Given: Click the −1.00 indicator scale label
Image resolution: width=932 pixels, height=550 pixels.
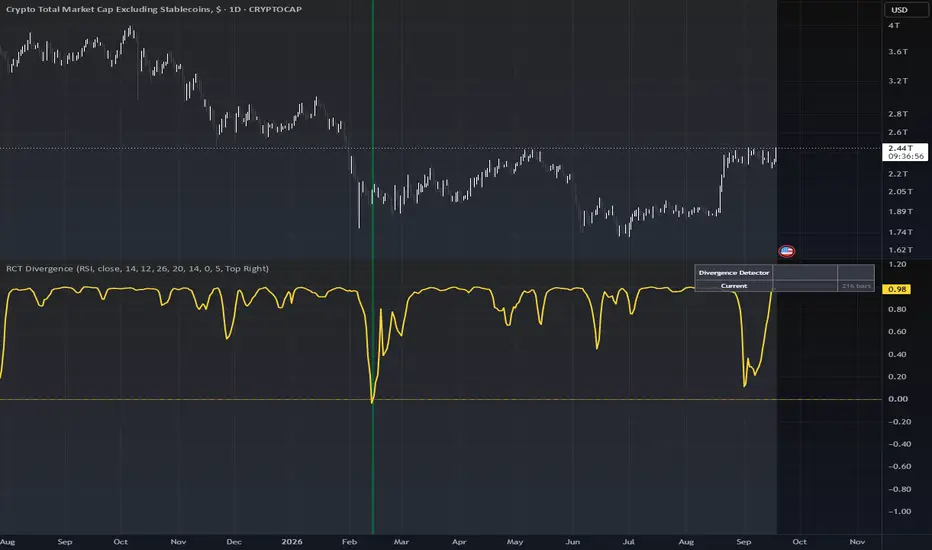Looking at the screenshot, I should (x=899, y=511).
